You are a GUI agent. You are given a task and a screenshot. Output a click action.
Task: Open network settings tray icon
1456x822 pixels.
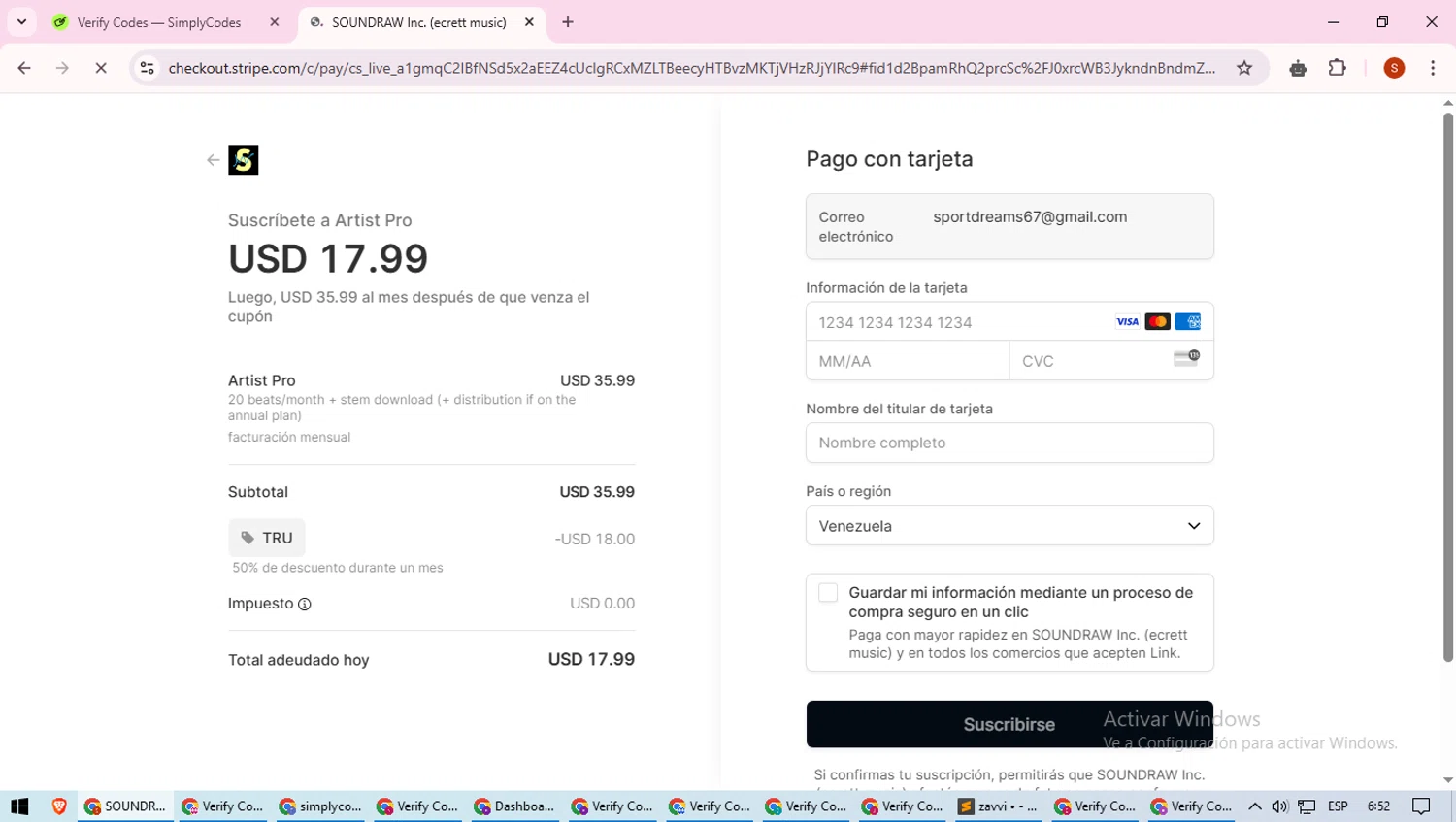pyautogui.click(x=1307, y=806)
